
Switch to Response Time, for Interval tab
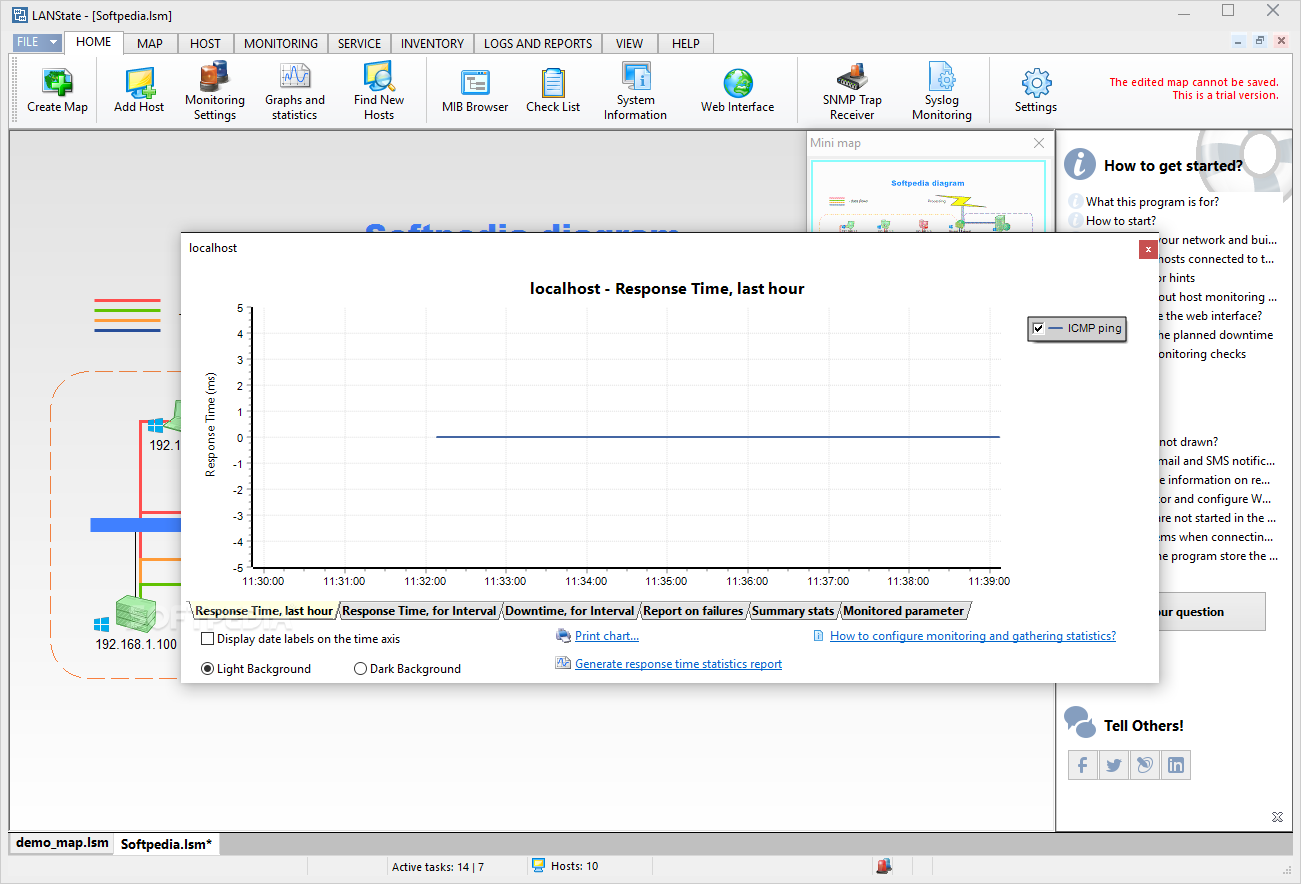pyautogui.click(x=419, y=610)
